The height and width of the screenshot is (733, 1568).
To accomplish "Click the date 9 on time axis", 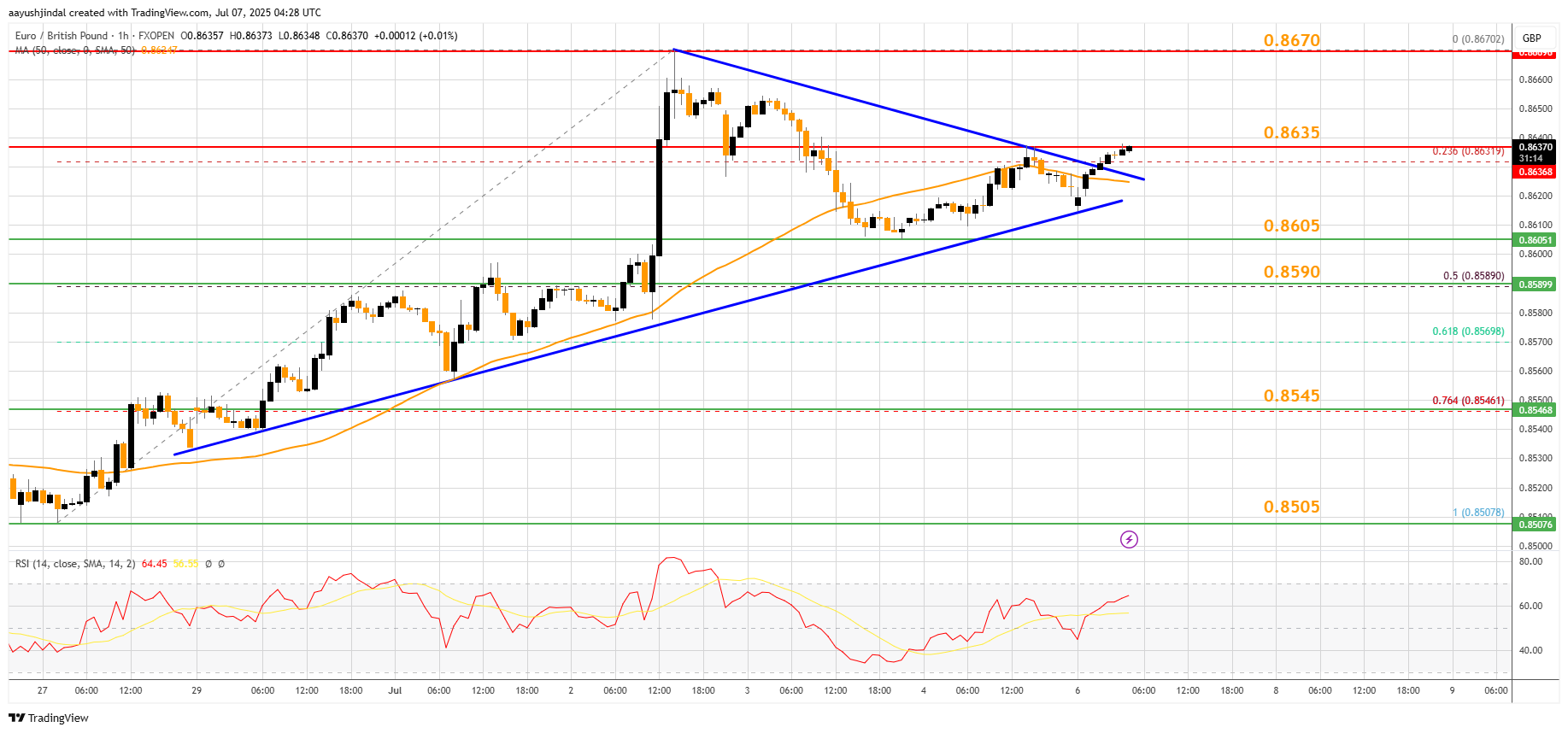I will 1452,690.
